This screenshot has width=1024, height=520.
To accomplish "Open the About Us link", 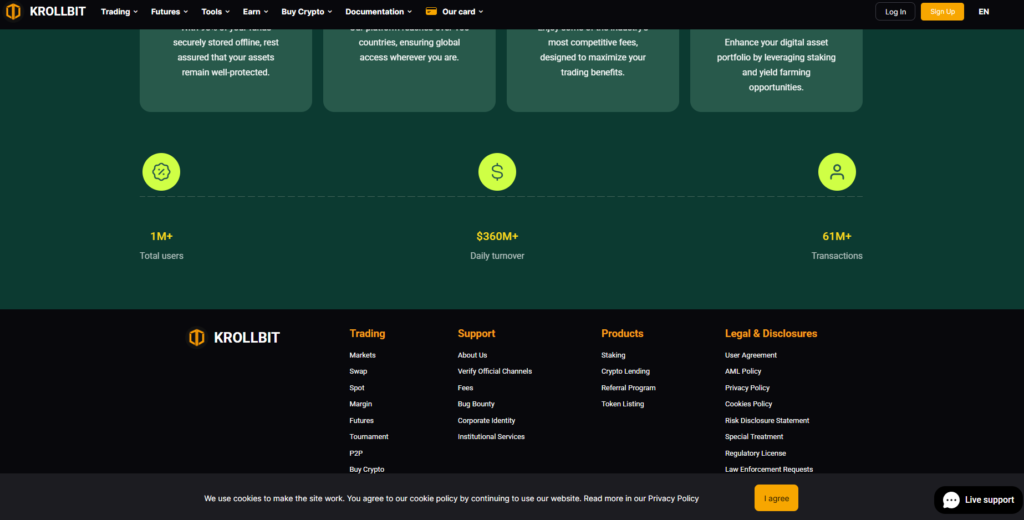I will [x=472, y=355].
